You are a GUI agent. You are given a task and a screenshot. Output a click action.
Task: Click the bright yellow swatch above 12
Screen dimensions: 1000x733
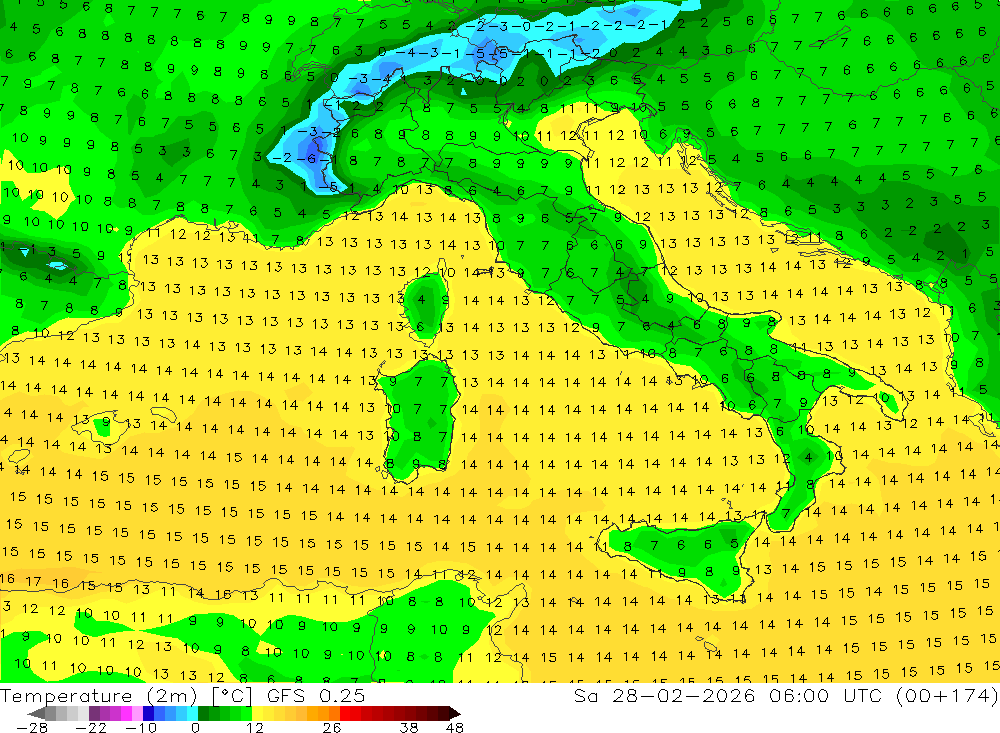[258, 714]
